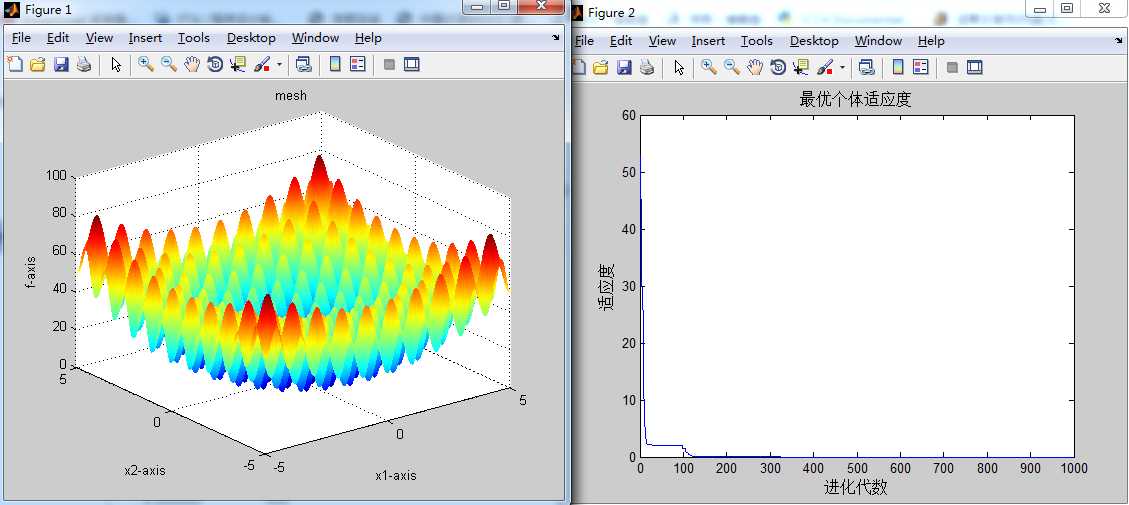The width and height of the screenshot is (1129, 505).
Task: Open brush color dropdown arrow in Figure 1
Action: (x=279, y=66)
